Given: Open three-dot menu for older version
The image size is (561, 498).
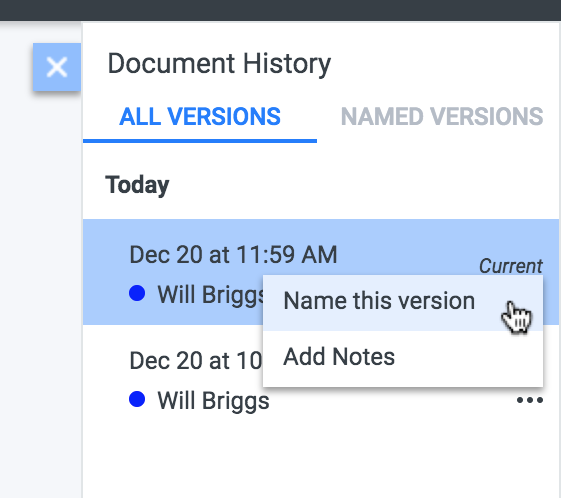Looking at the screenshot, I should 530,400.
